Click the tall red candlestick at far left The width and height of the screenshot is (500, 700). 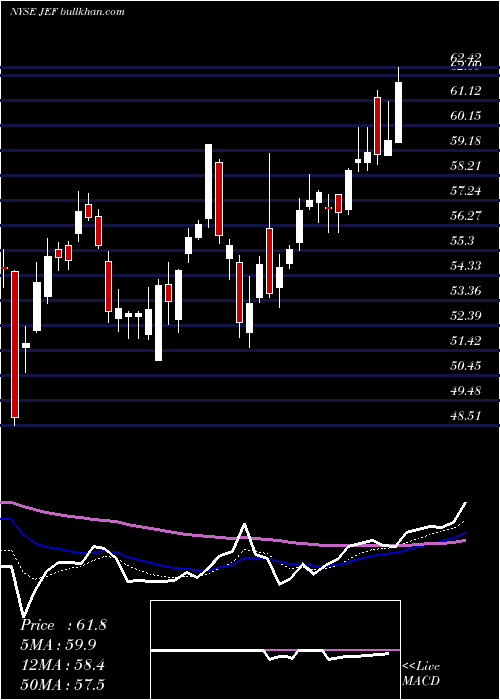click(15, 344)
